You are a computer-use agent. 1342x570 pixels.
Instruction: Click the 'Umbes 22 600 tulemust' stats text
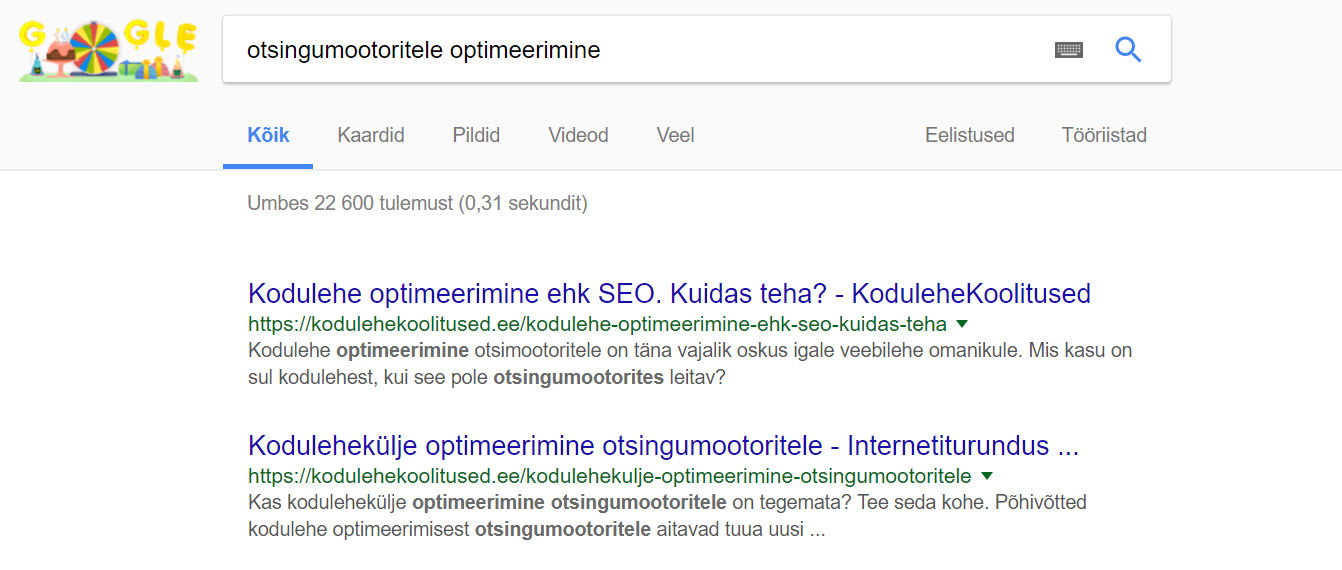417,204
